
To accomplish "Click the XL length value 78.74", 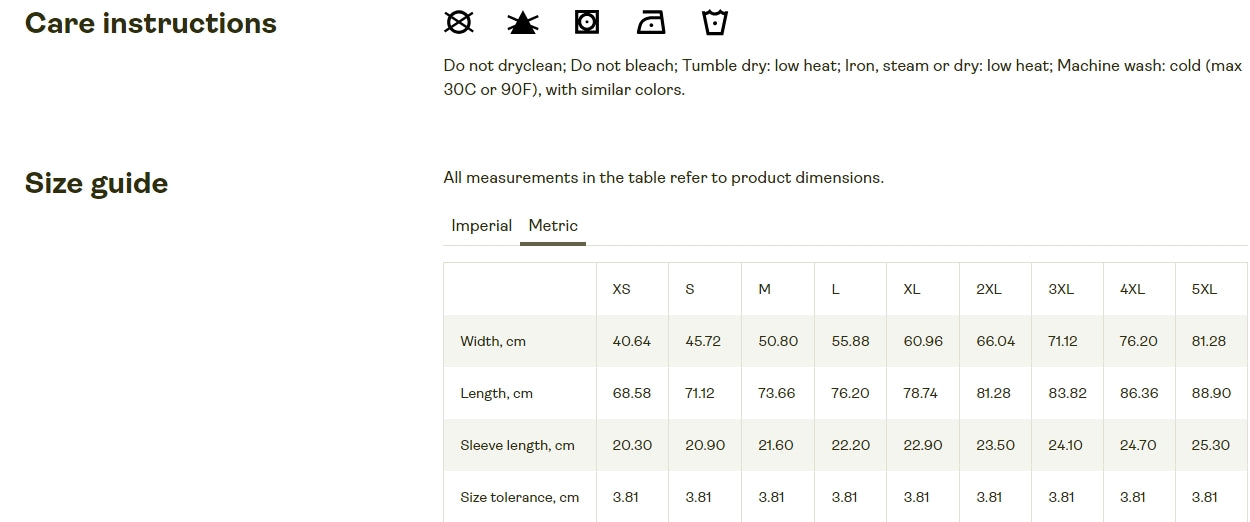I will 921,393.
